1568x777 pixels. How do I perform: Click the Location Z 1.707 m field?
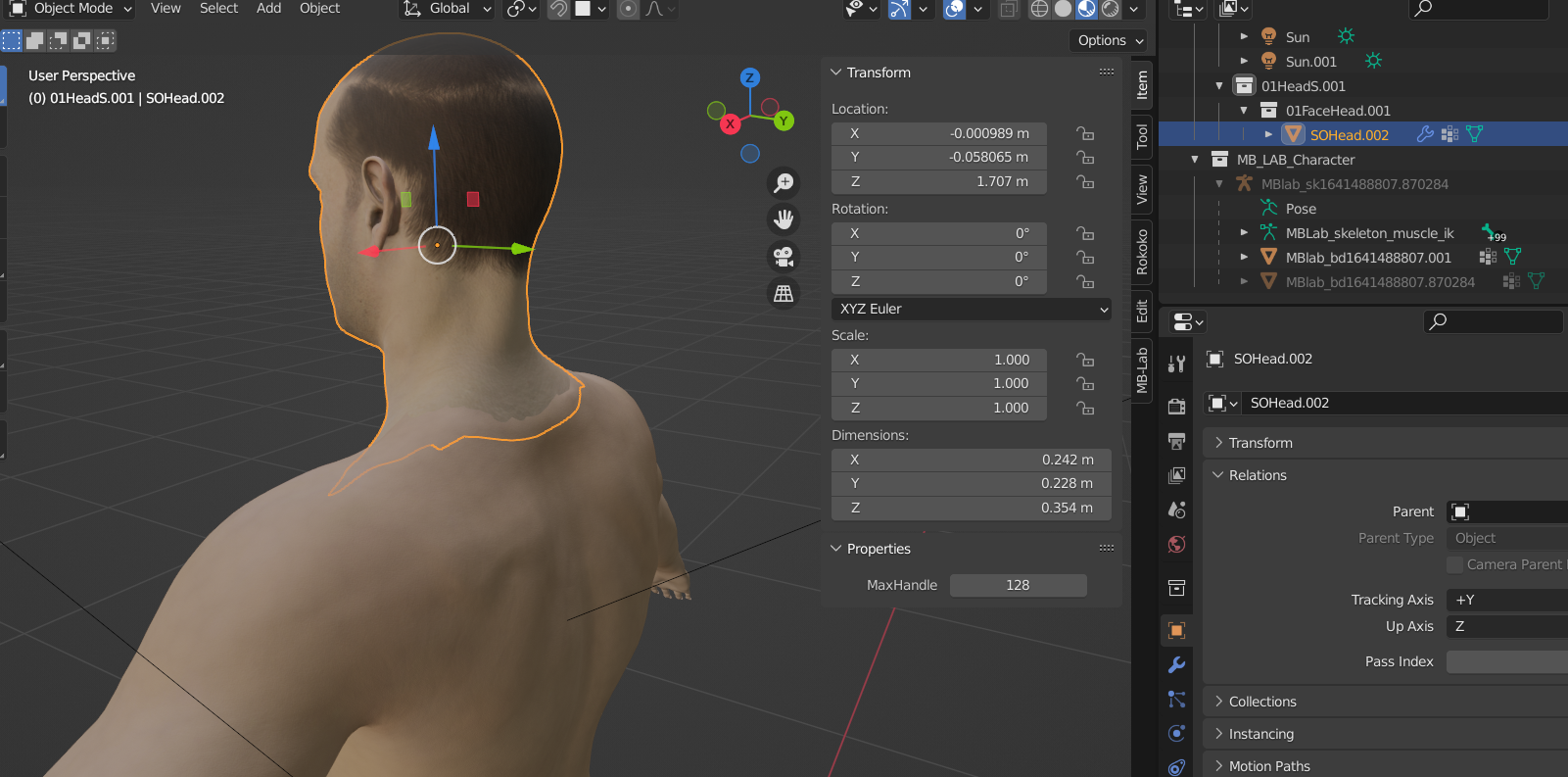pyautogui.click(x=939, y=181)
